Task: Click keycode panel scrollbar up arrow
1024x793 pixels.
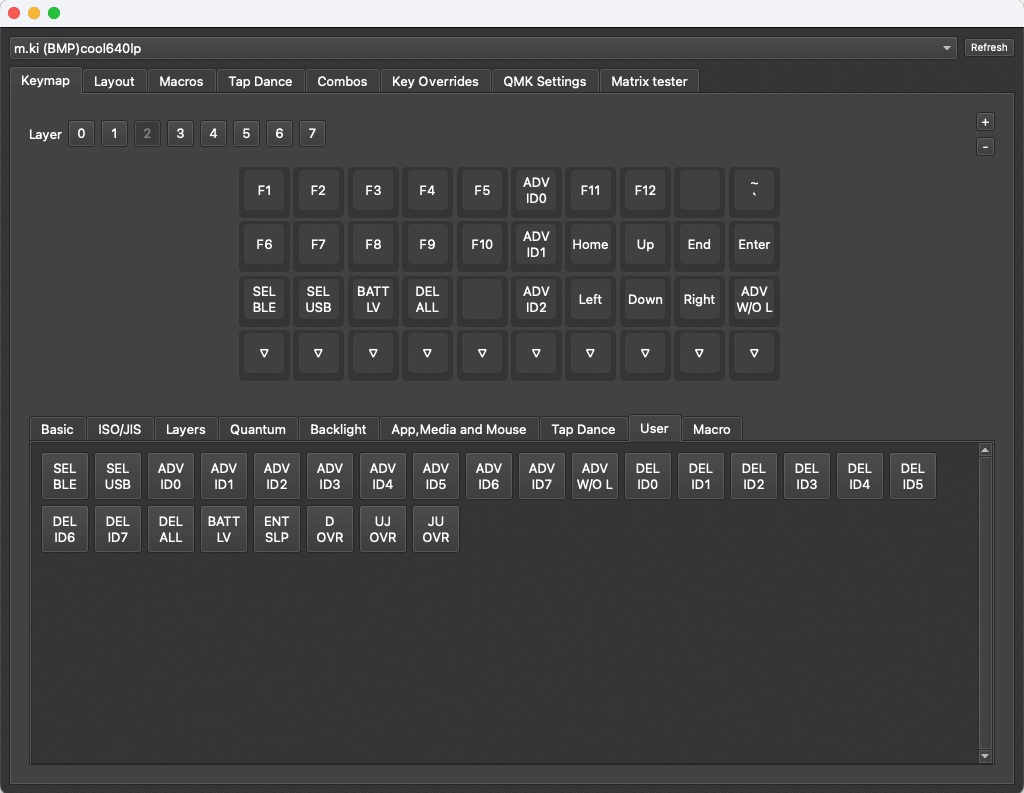Action: point(985,449)
